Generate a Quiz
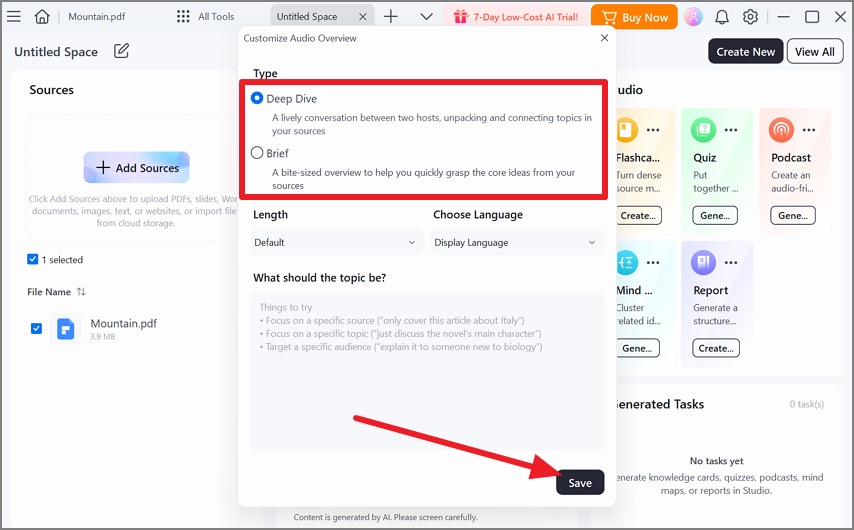The height and width of the screenshot is (530, 854). 715,215
